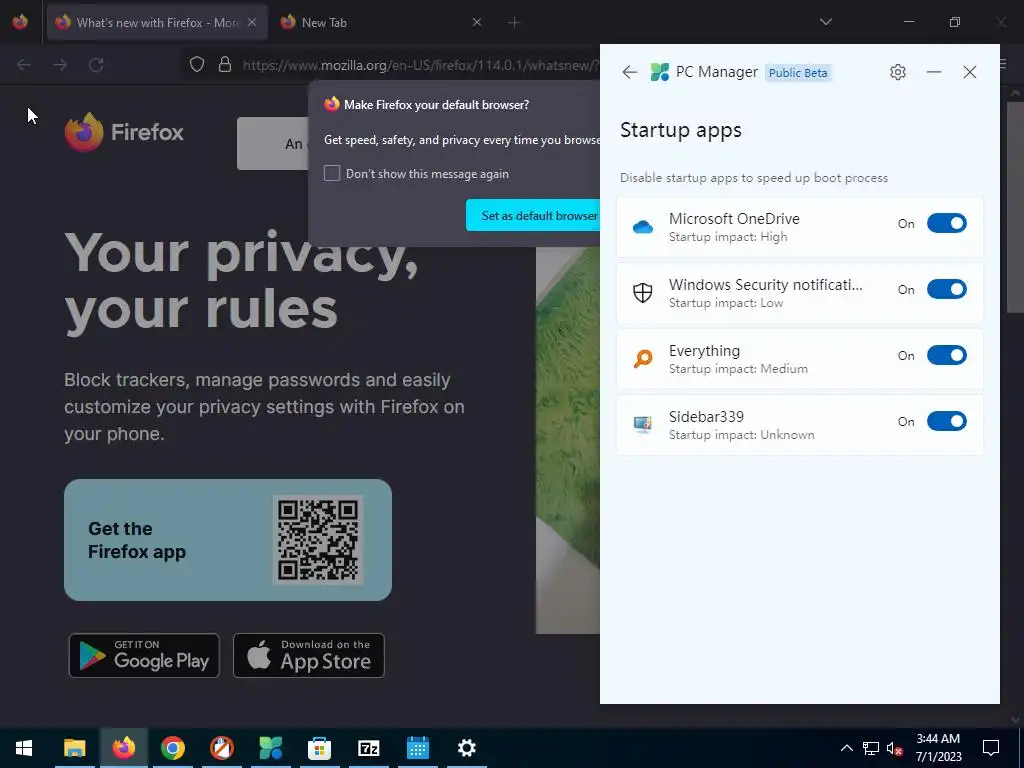Reload the Firefox page

pyautogui.click(x=96, y=65)
